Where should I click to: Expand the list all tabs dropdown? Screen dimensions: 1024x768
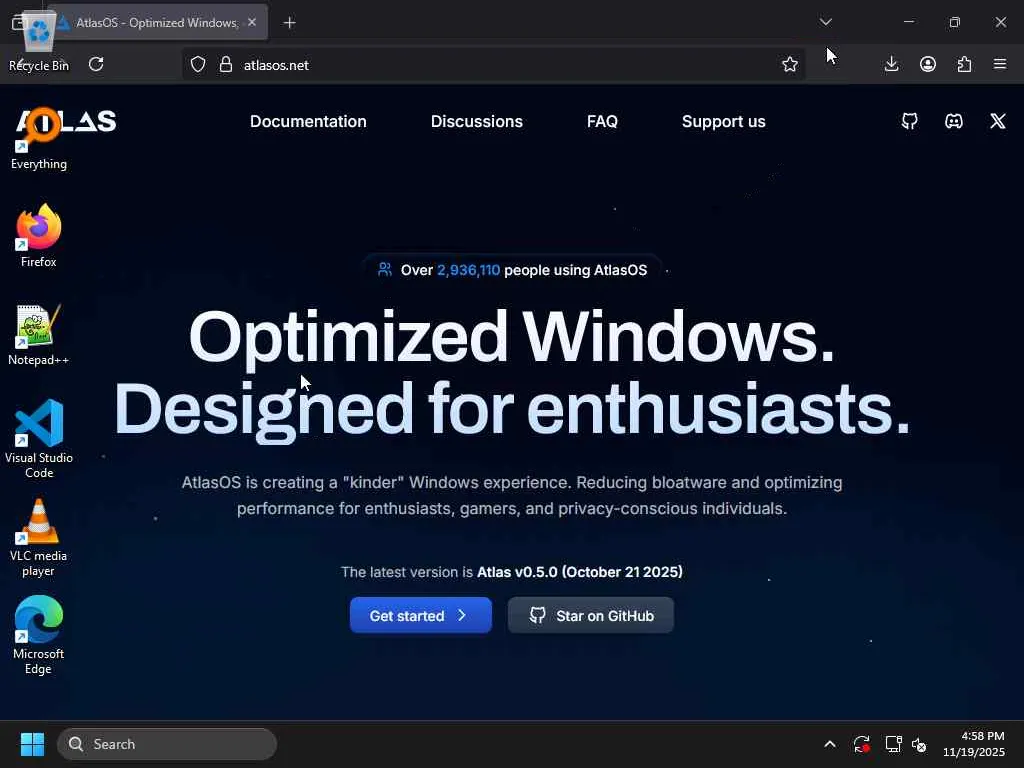825,22
